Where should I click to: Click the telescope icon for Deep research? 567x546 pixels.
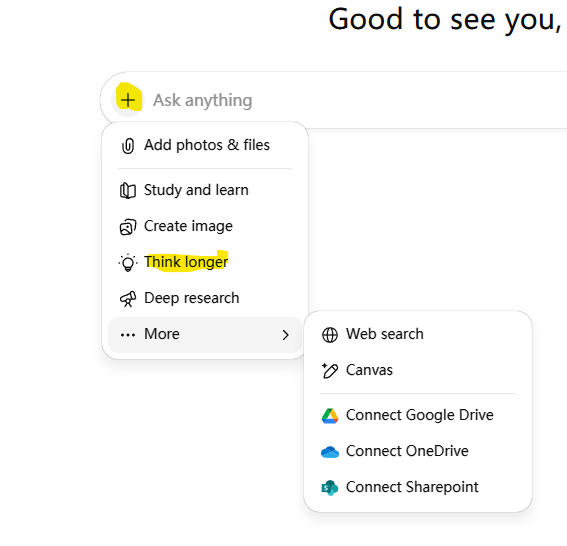[128, 299]
